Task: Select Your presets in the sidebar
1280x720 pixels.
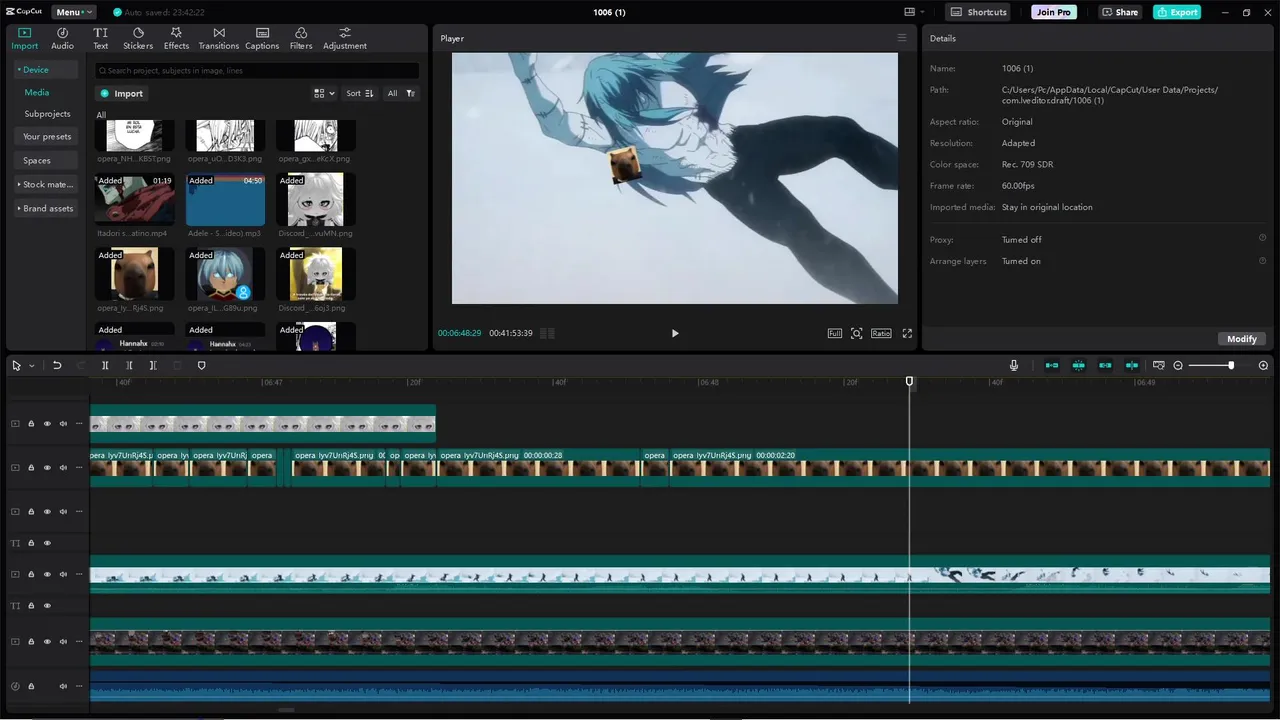Action: click(47, 136)
